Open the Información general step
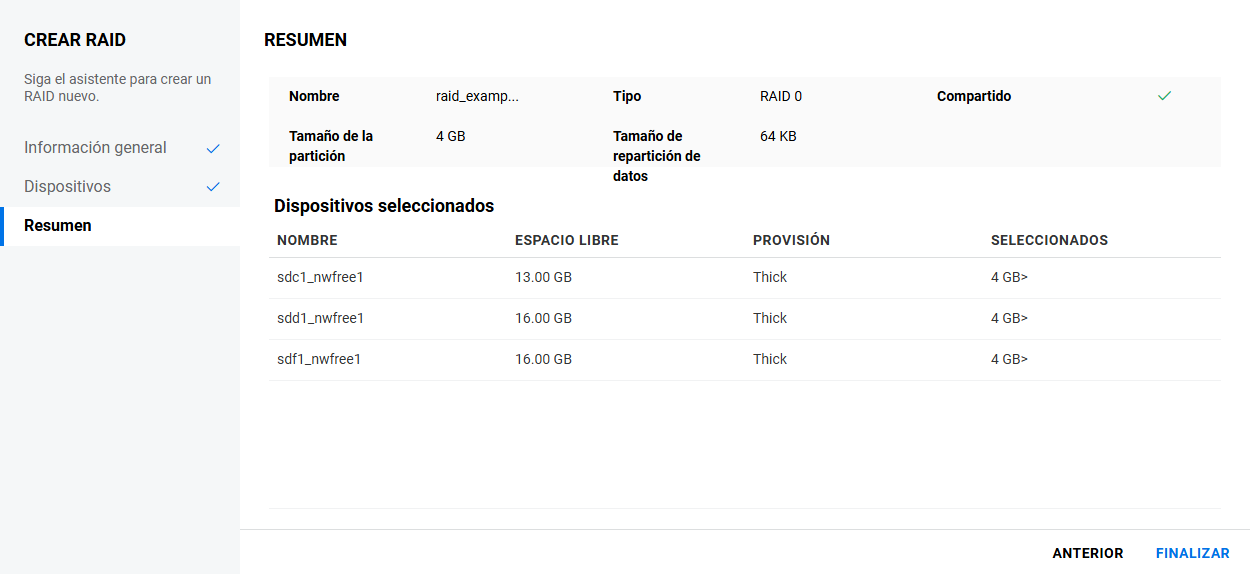This screenshot has height=574, width=1250. tap(95, 148)
